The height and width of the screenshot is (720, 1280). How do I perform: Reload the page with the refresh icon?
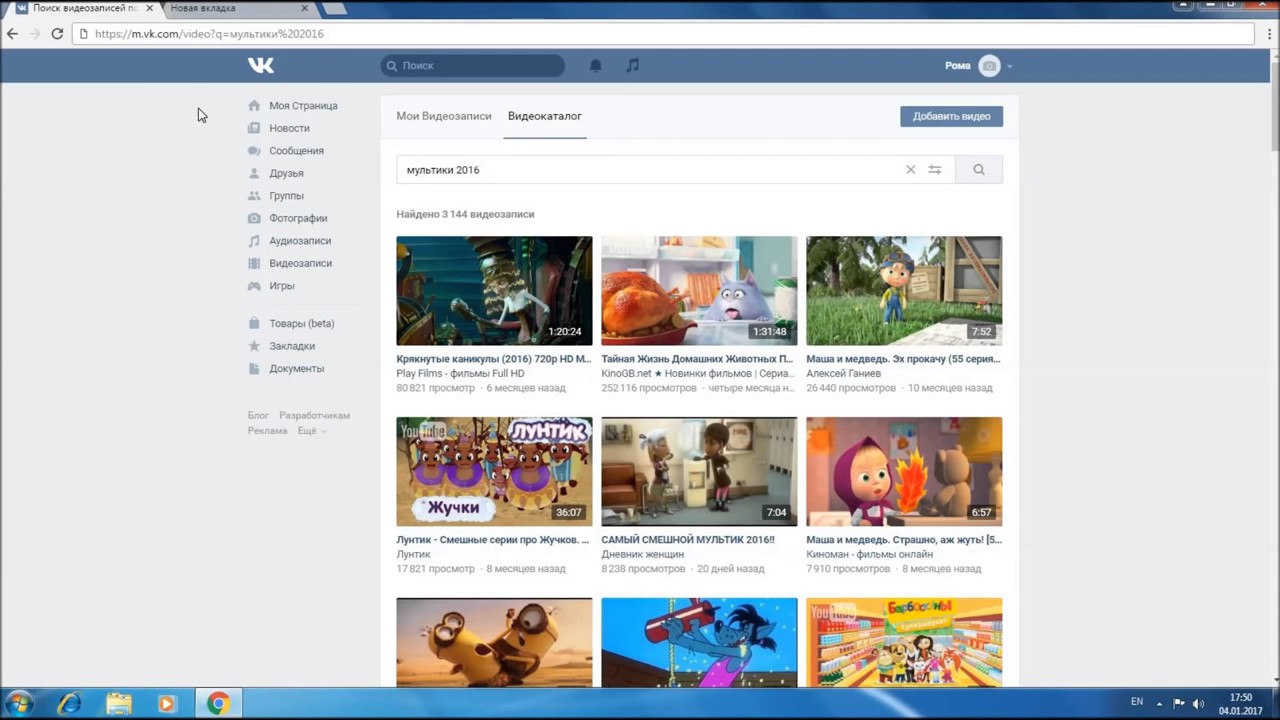click(x=57, y=34)
